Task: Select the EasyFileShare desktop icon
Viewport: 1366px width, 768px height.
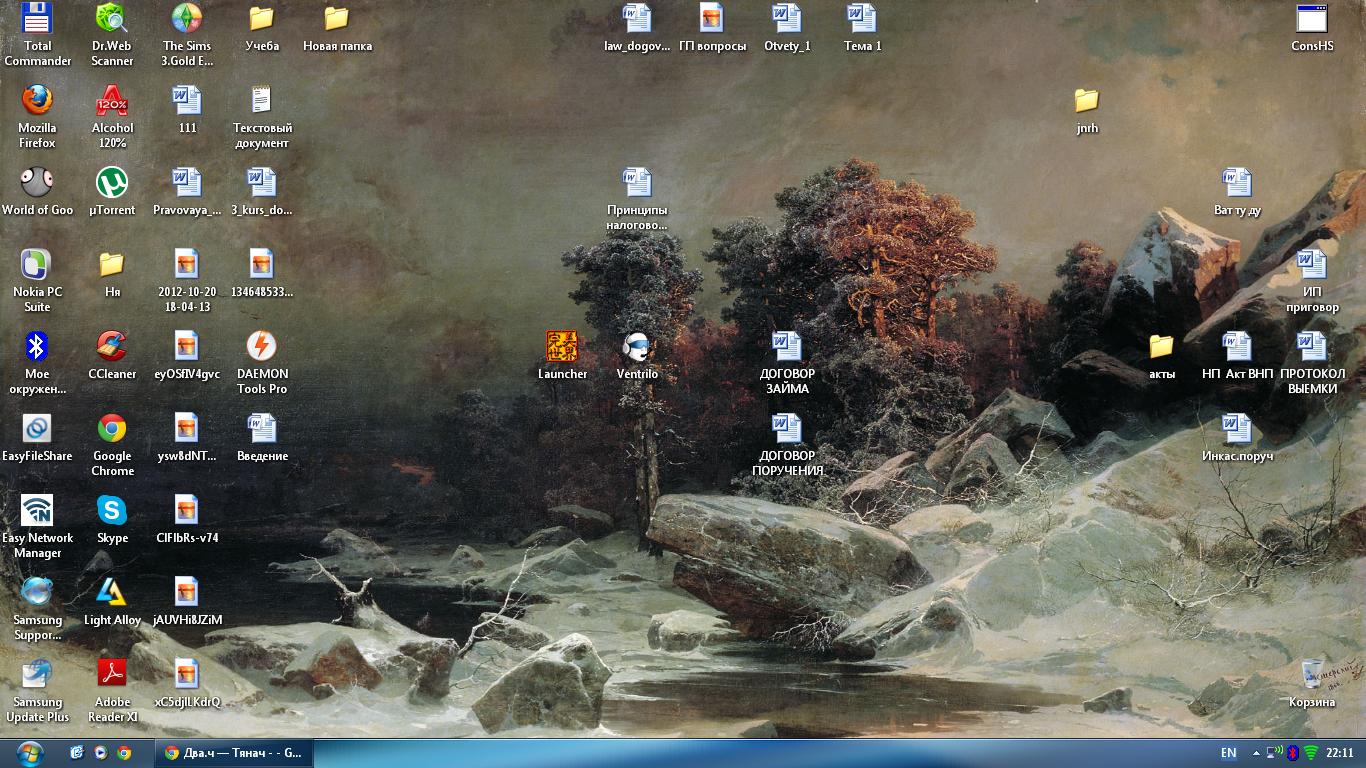Action: pyautogui.click(x=37, y=437)
